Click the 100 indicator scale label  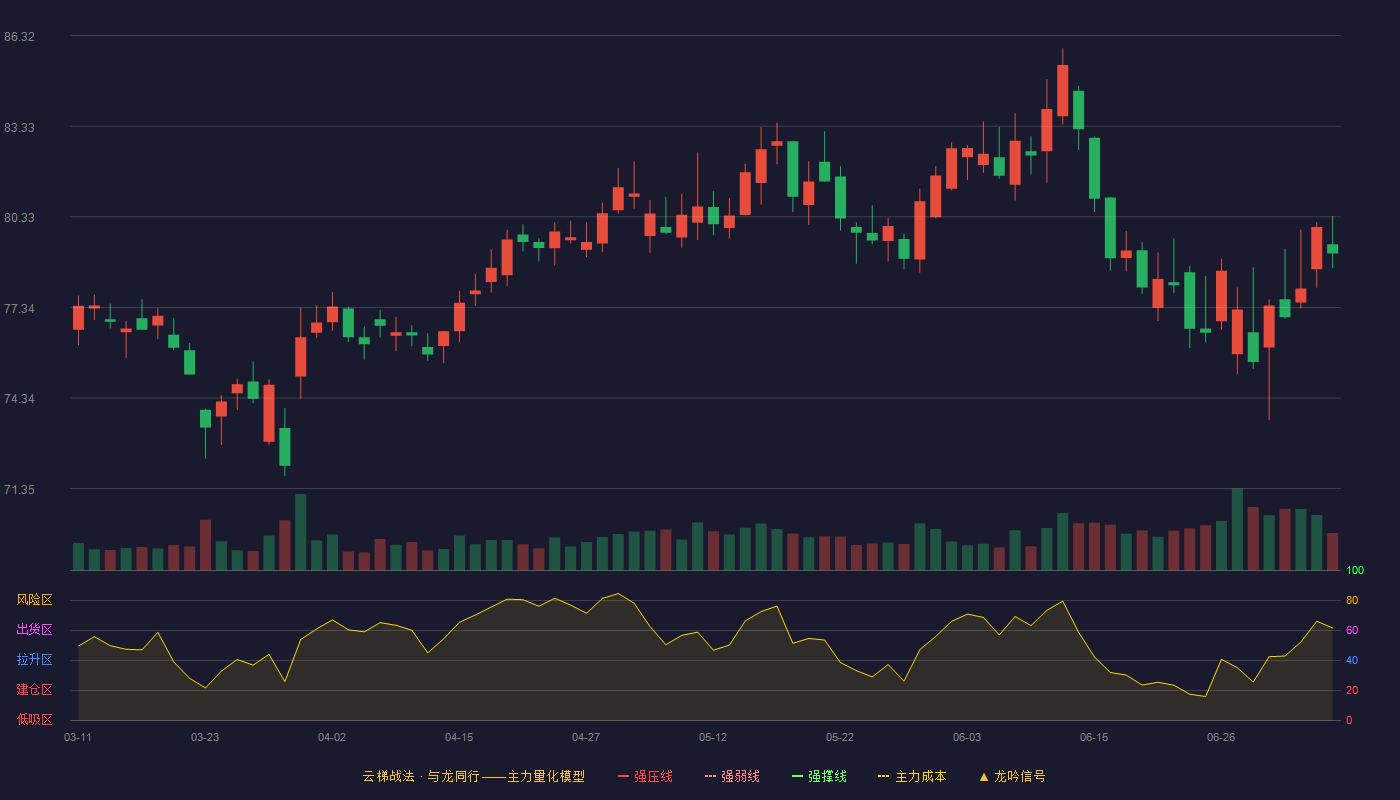tap(1355, 571)
